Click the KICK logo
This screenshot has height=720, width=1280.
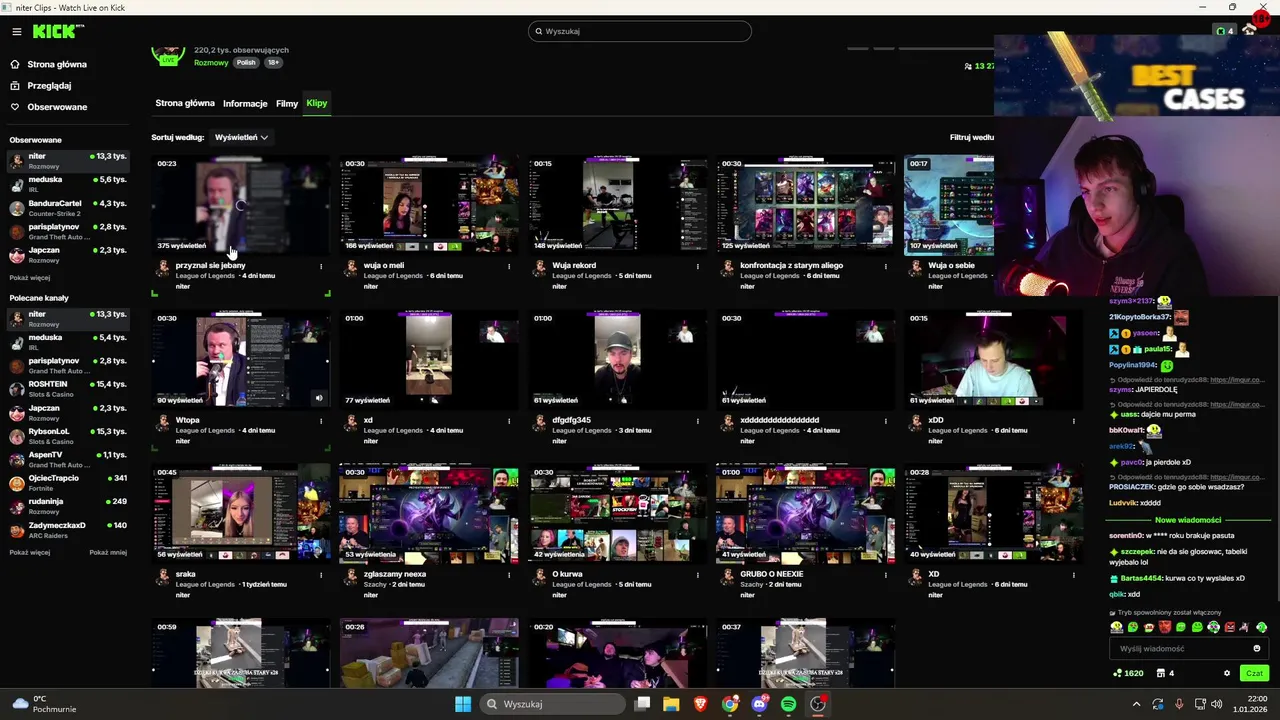(x=58, y=31)
